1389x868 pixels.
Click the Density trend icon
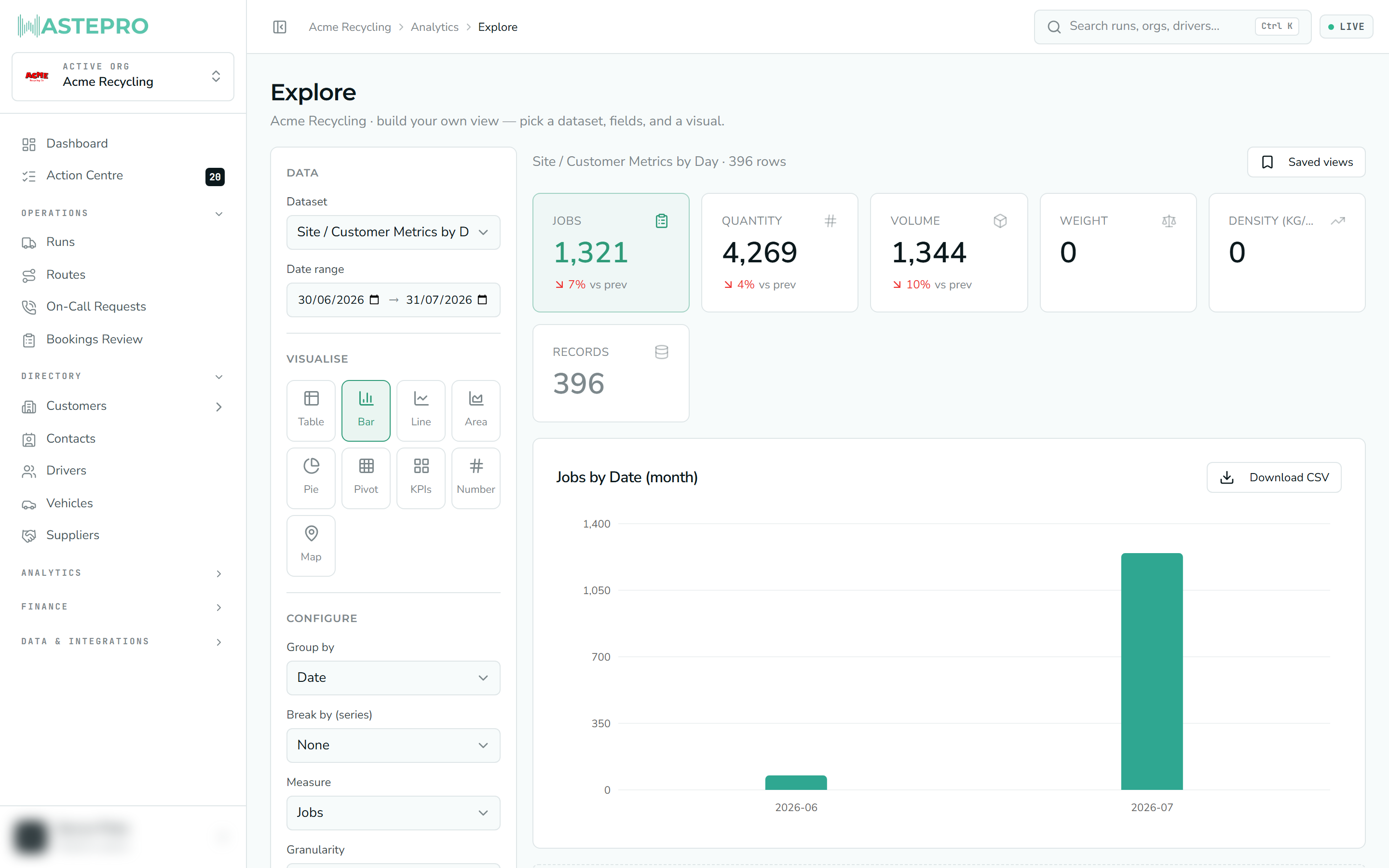tap(1338, 221)
